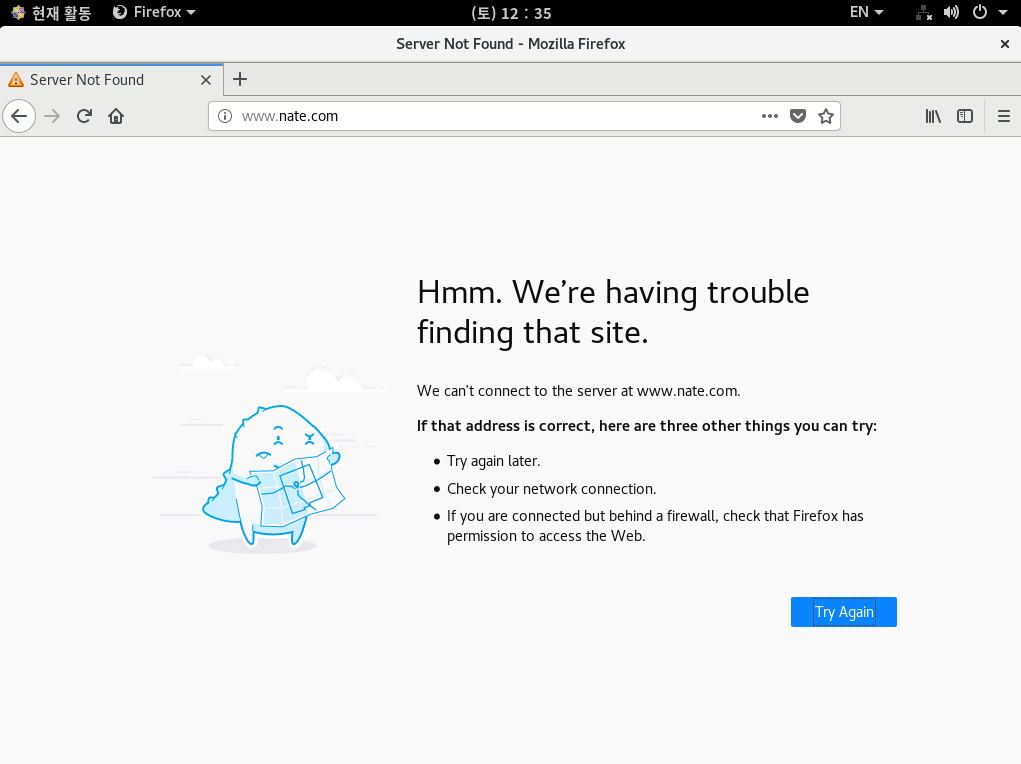The width and height of the screenshot is (1021, 764).
Task: Click the network status icon in top bar
Action: (x=924, y=12)
